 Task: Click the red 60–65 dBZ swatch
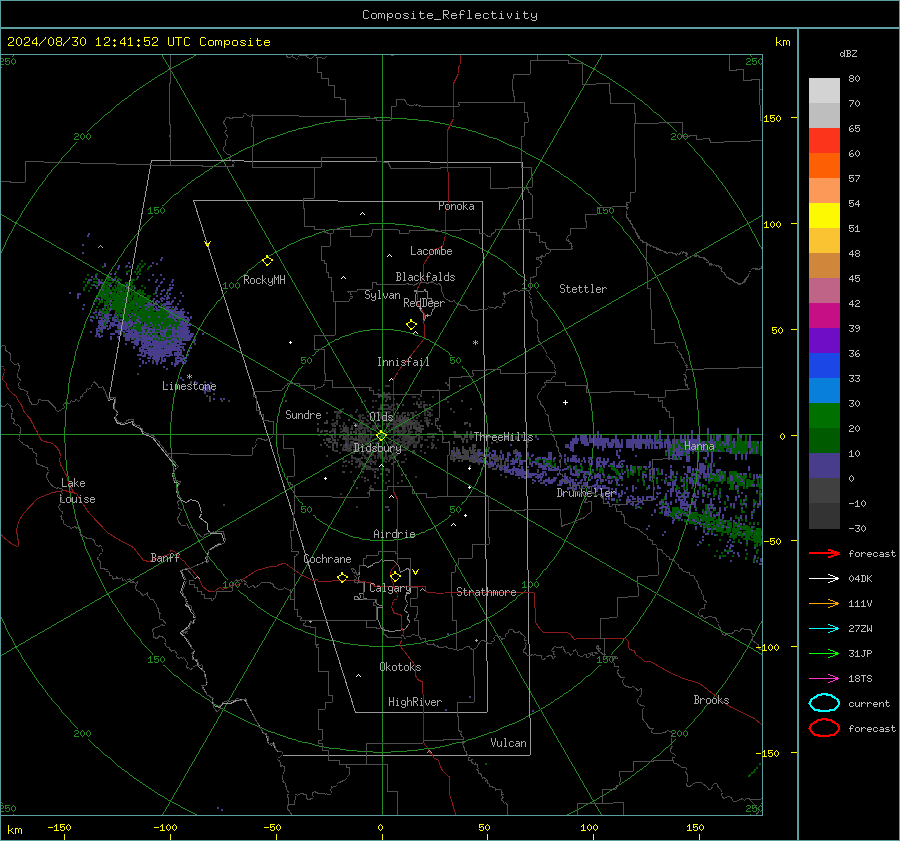pos(824,141)
